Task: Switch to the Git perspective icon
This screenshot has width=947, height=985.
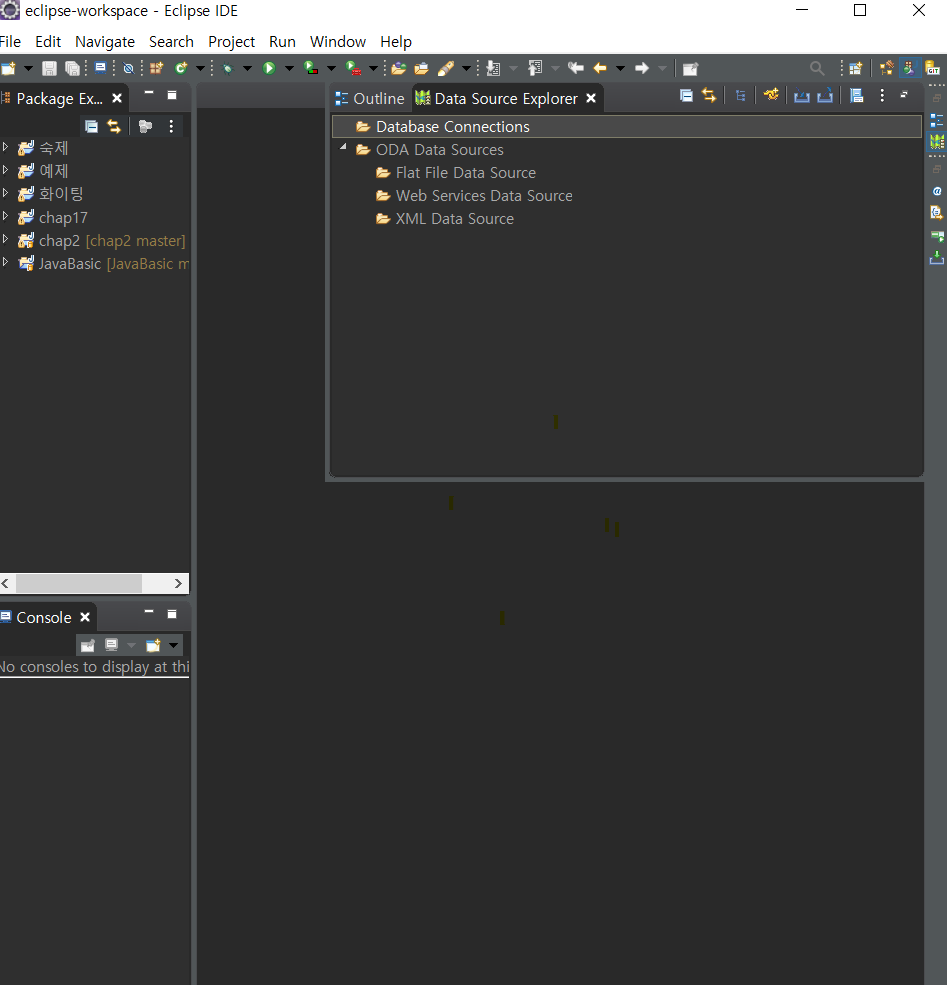Action: [933, 68]
